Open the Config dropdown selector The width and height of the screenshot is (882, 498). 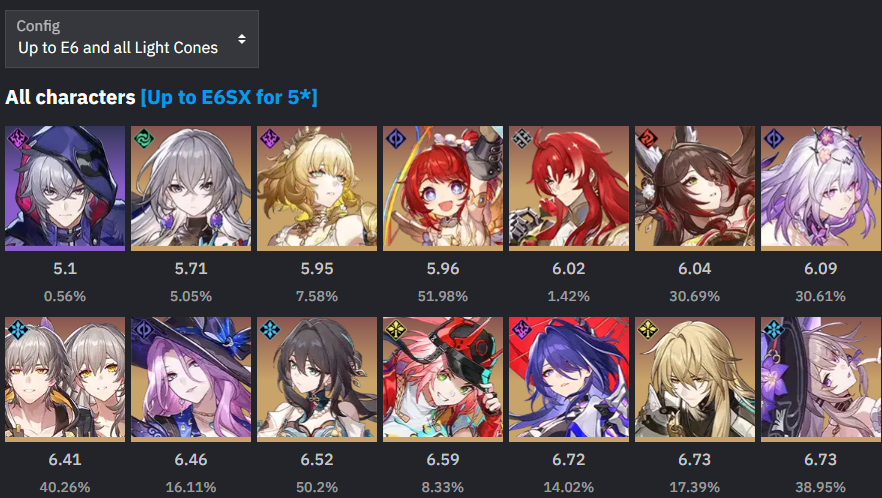132,39
